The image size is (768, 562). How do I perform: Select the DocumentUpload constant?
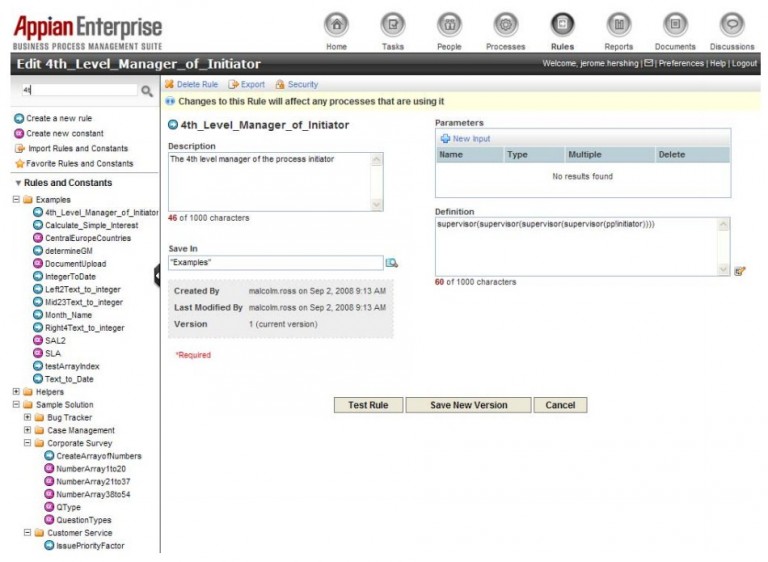(75, 264)
